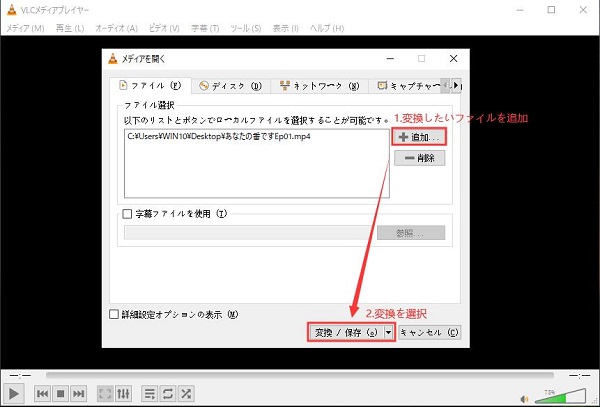Open the 変換 / 保存 dropdown arrow
The width and height of the screenshot is (600, 407).
click(389, 332)
